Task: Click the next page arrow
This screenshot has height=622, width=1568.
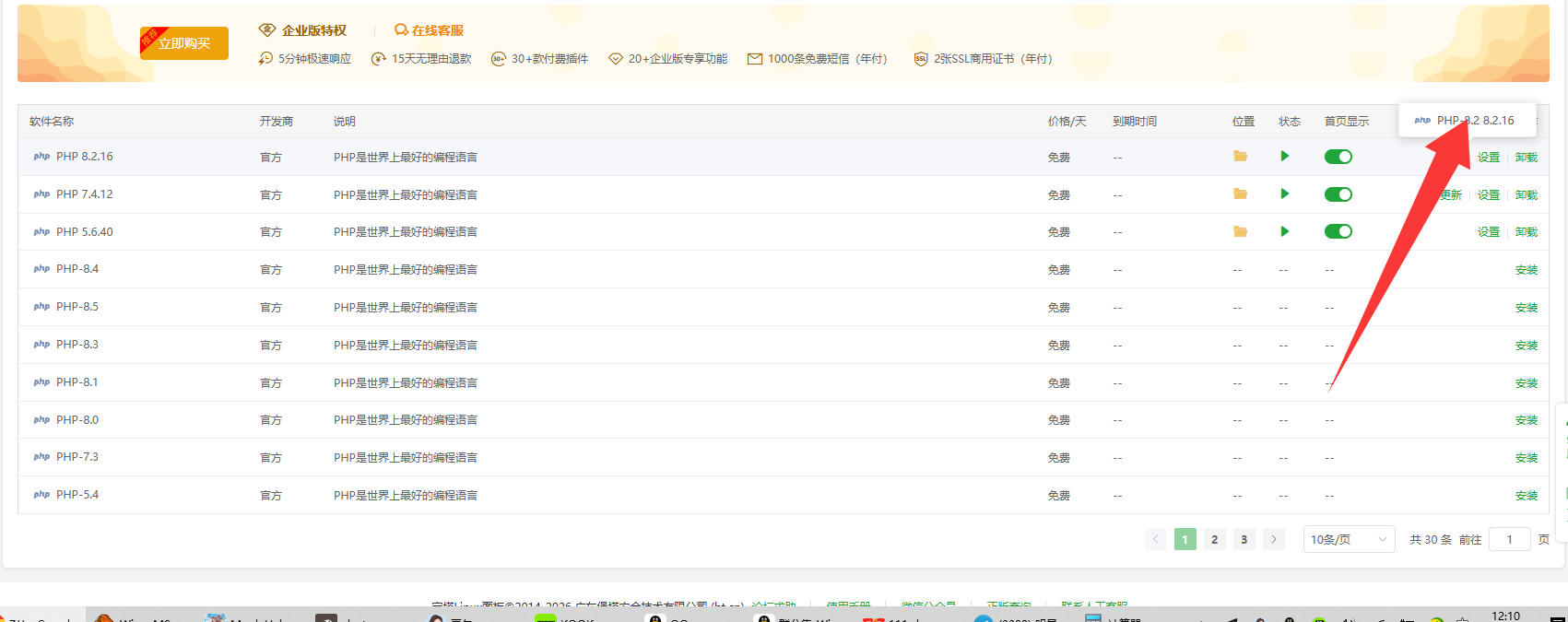Action: 1274,540
